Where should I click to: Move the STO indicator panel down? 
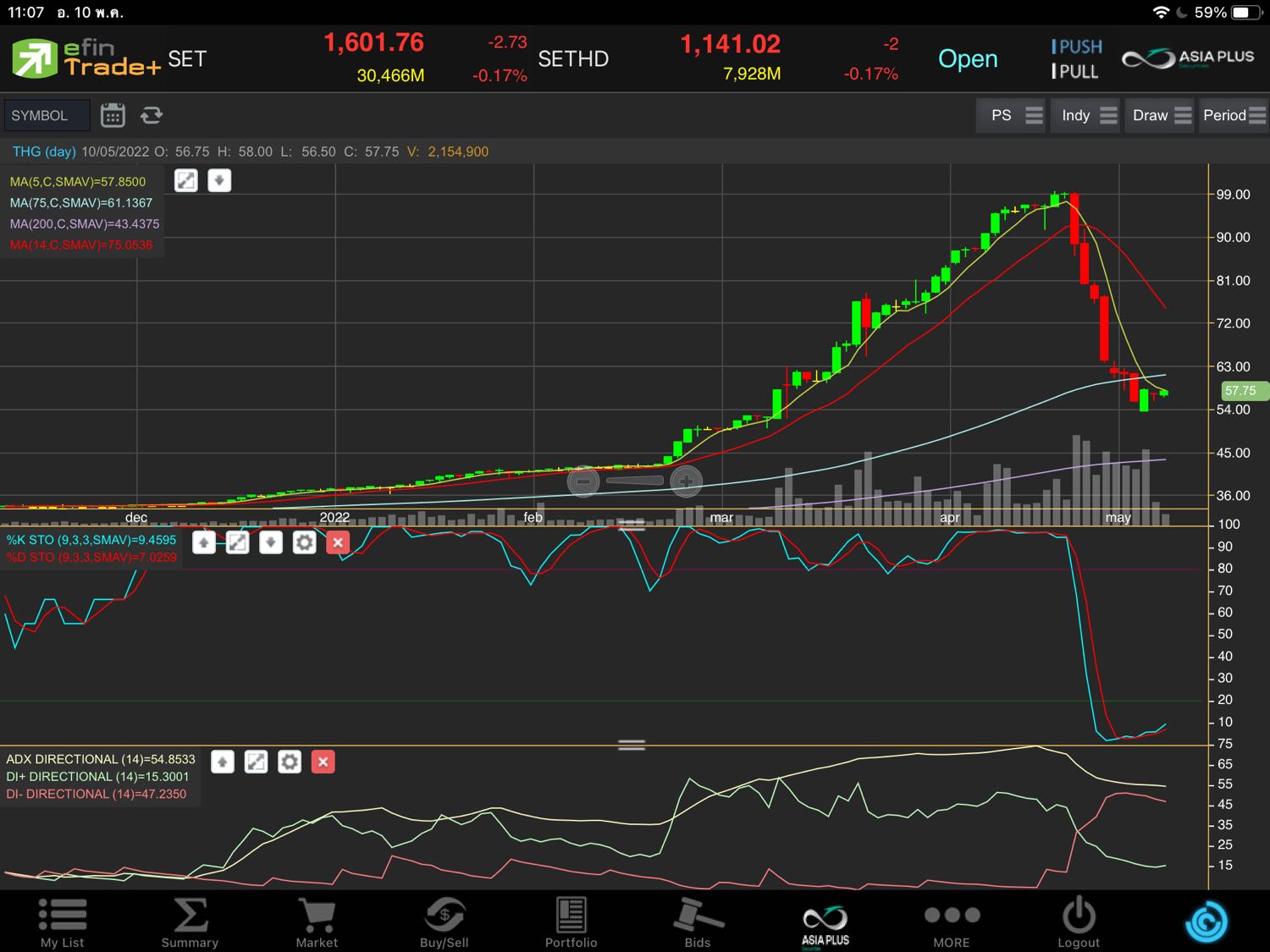271,542
